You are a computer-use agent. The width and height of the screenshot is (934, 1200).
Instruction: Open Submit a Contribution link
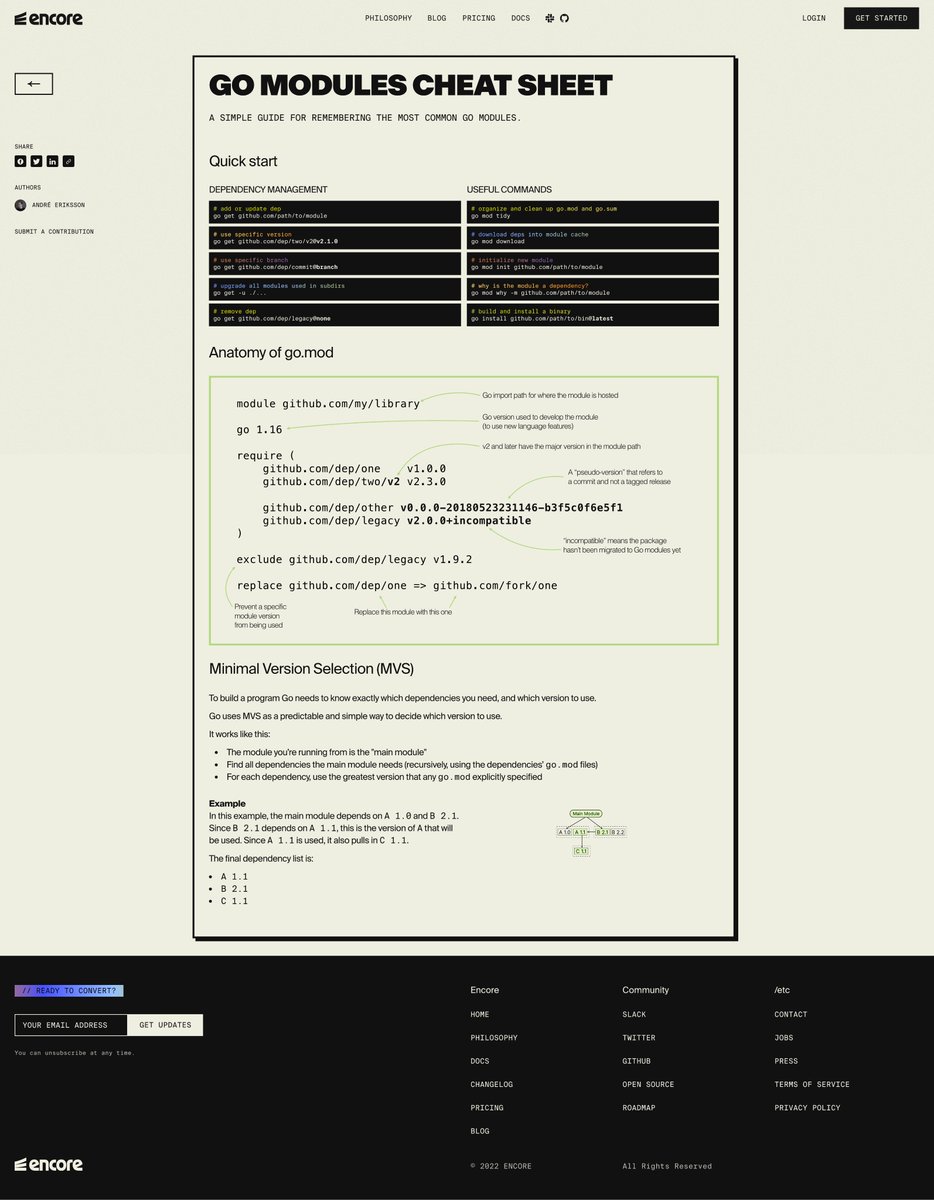click(54, 231)
